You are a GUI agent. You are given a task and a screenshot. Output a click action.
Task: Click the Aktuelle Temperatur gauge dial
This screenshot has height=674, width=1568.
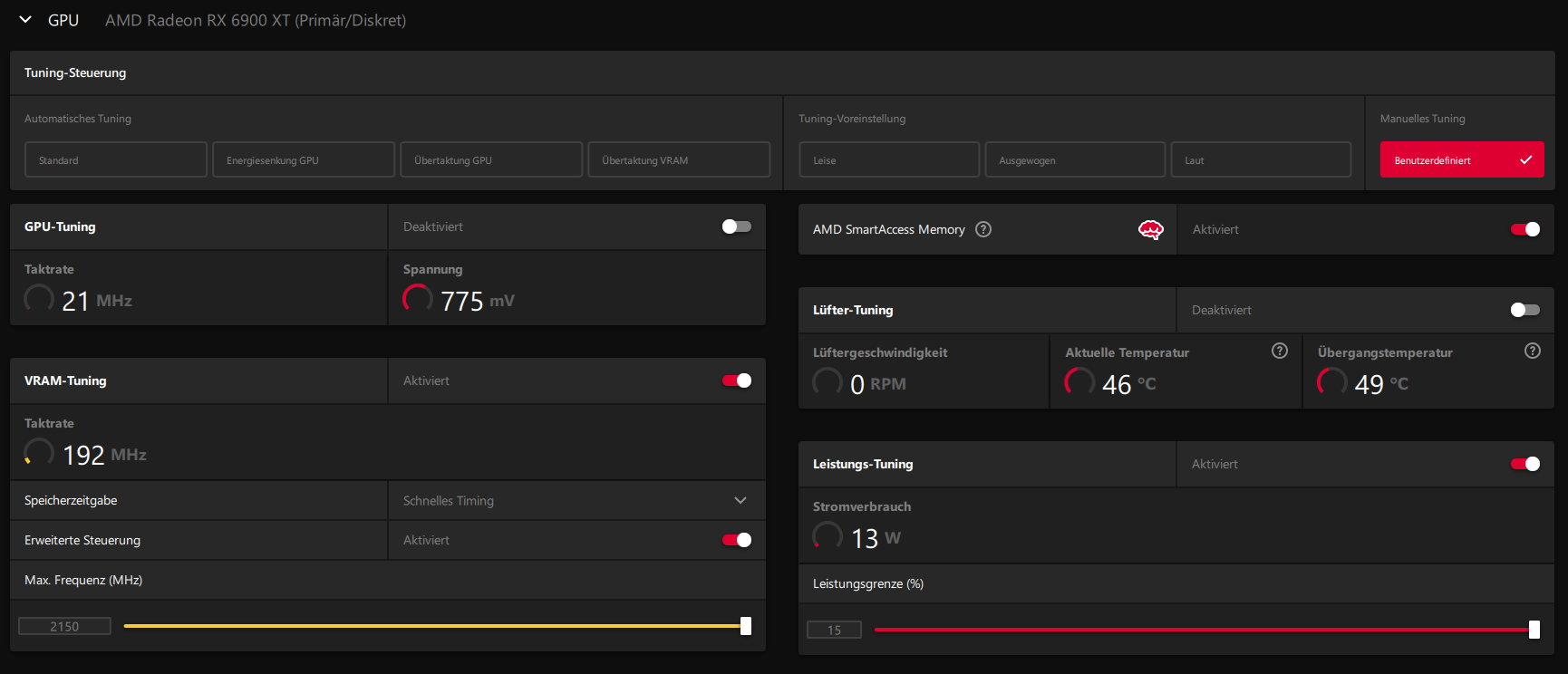[1079, 382]
